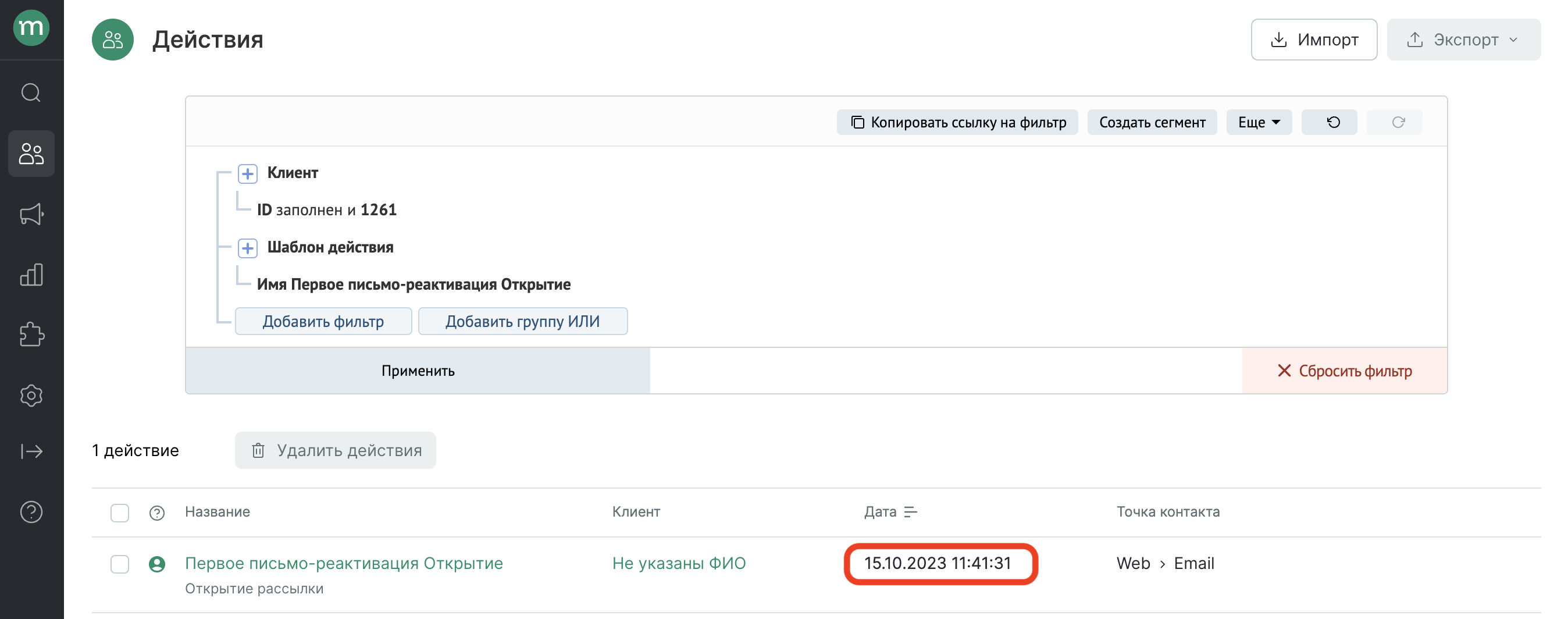Open reports via the bar chart sidebar icon
Image resolution: width=1568 pixels, height=619 pixels.
click(x=31, y=275)
